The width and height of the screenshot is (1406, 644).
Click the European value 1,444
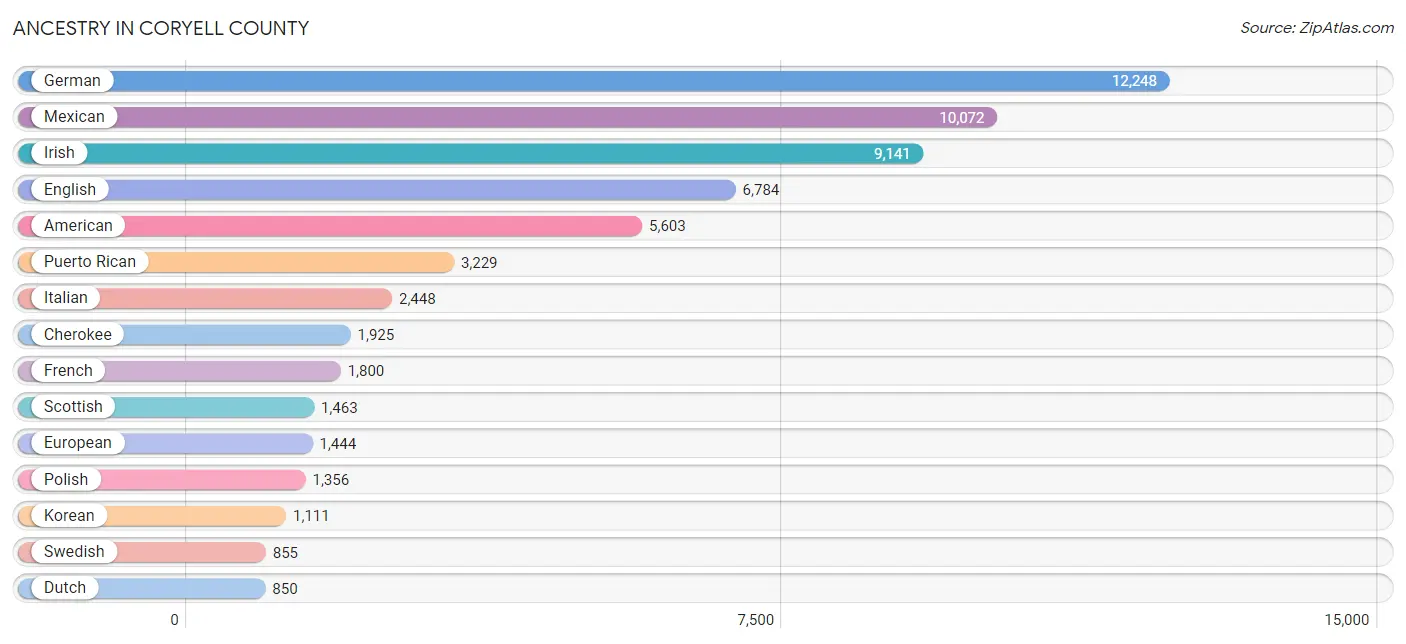(338, 444)
